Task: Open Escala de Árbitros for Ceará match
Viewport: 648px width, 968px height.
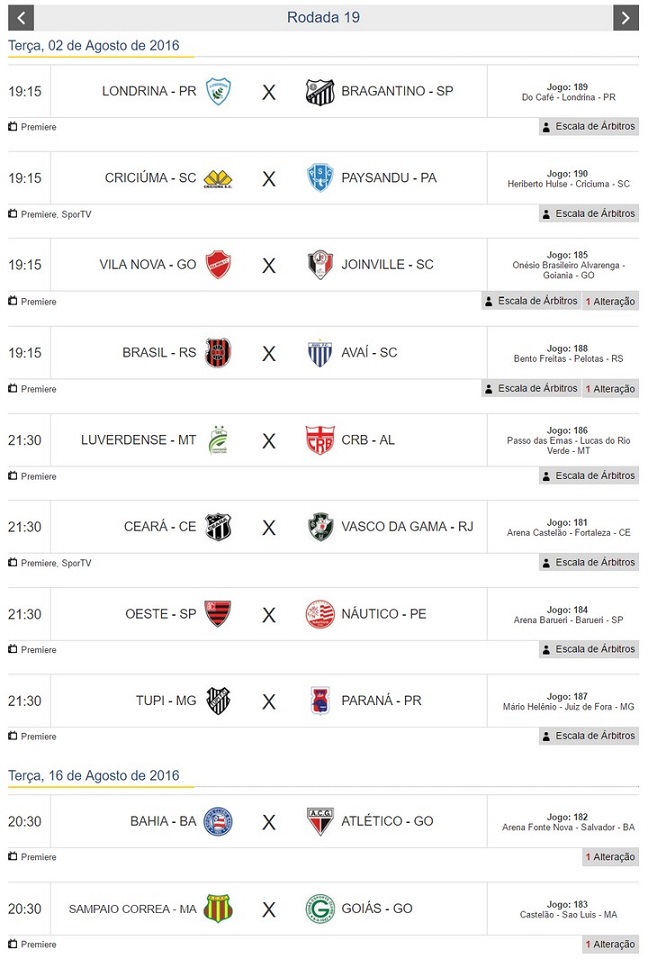Action: (589, 562)
